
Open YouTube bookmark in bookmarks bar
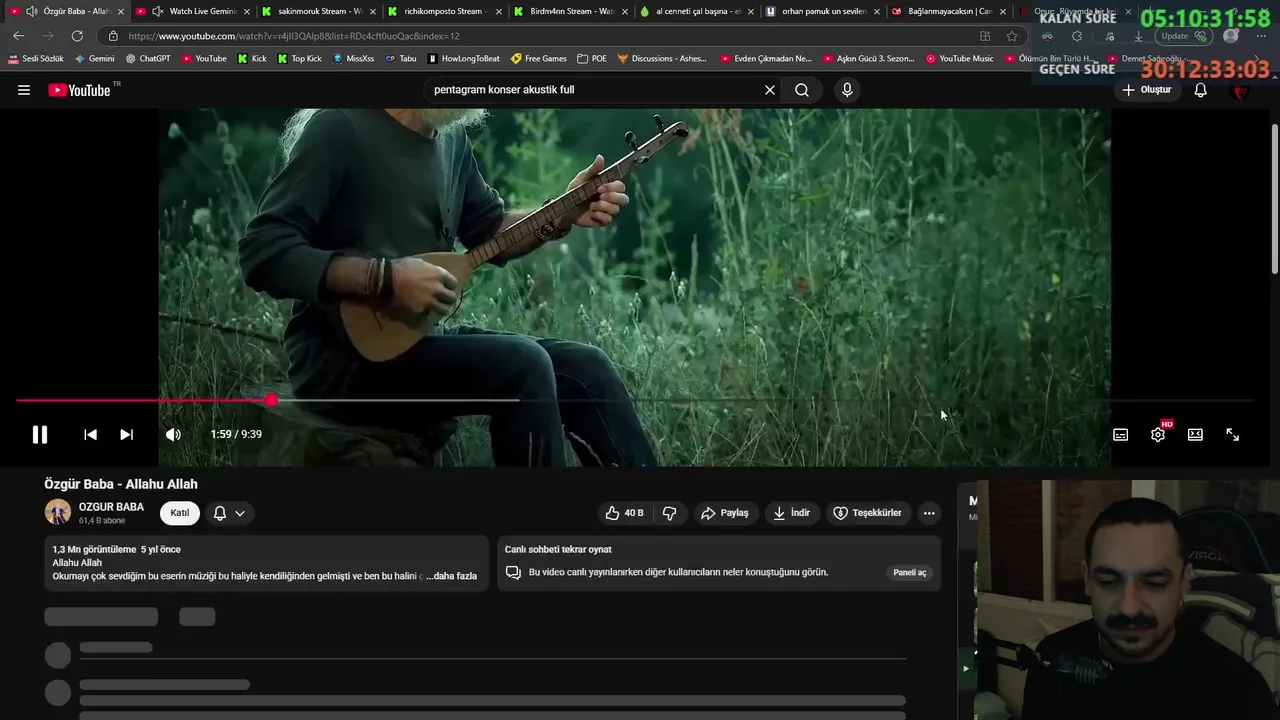click(204, 59)
